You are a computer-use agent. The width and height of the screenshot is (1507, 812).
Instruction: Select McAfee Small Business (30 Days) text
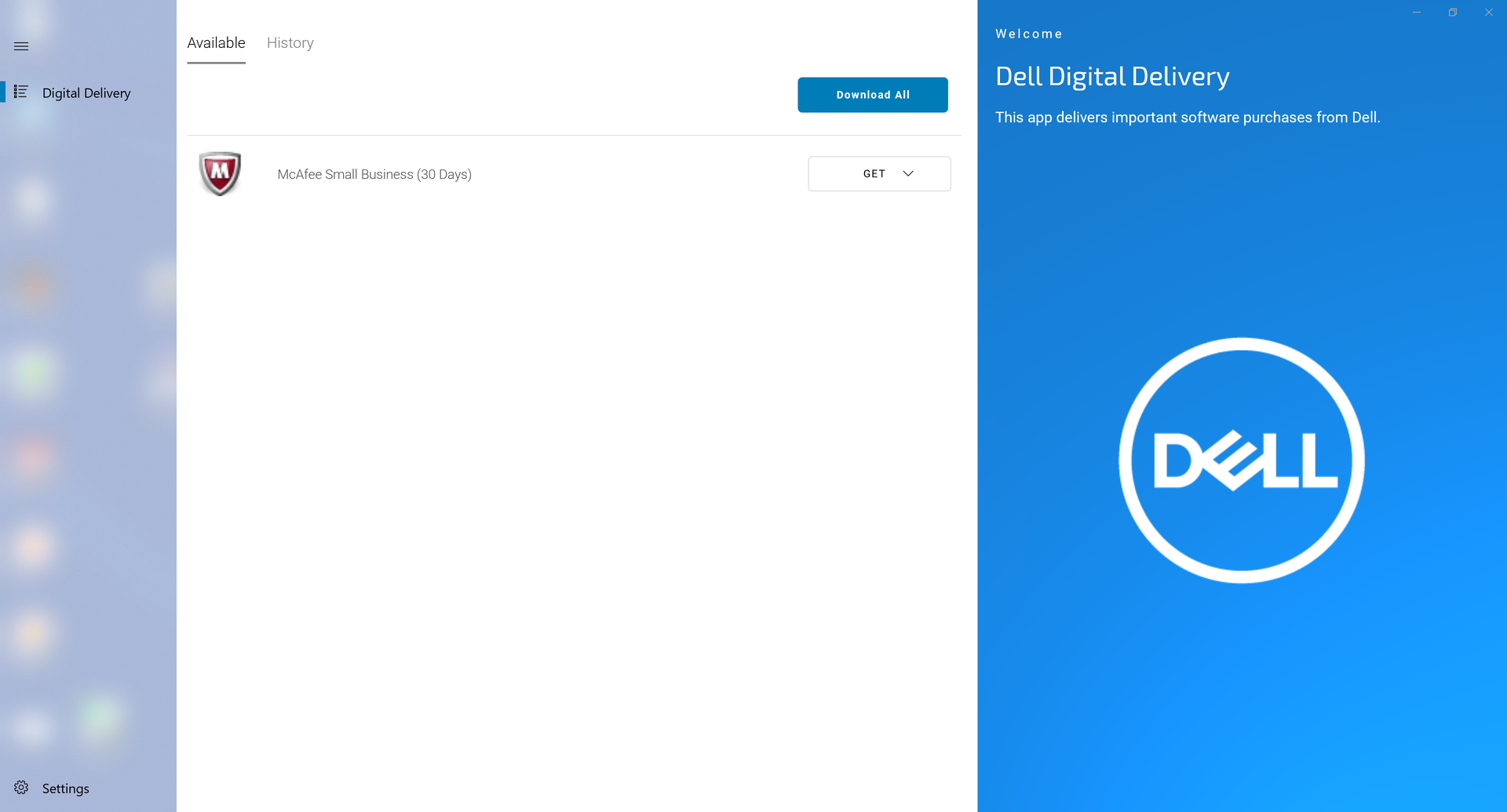[374, 174]
